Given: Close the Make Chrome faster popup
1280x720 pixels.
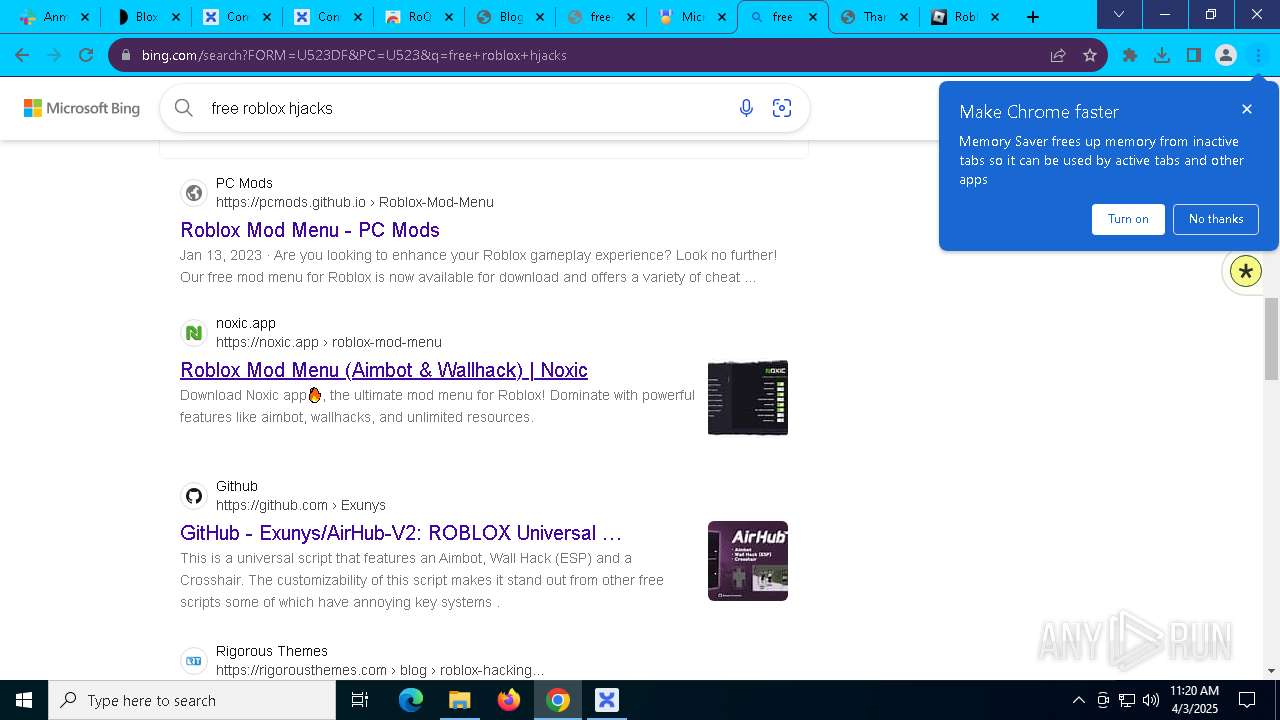Looking at the screenshot, I should (1247, 109).
